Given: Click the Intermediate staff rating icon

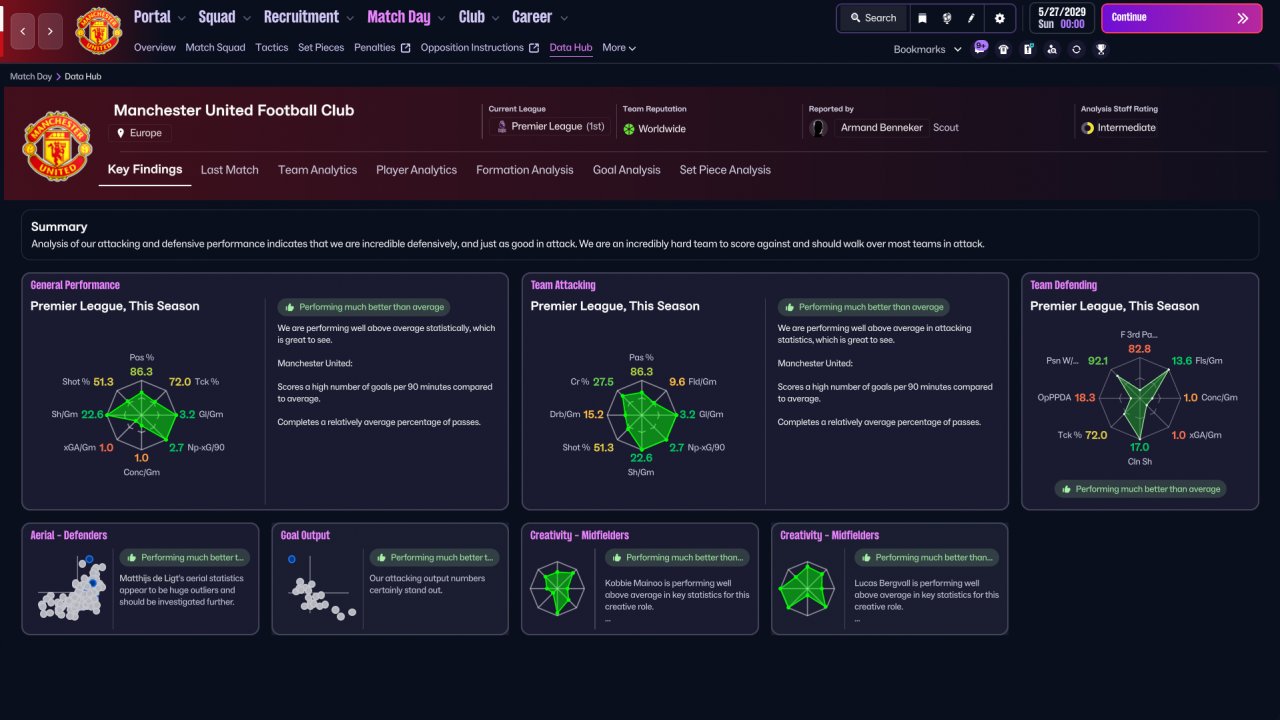Looking at the screenshot, I should click(1088, 128).
